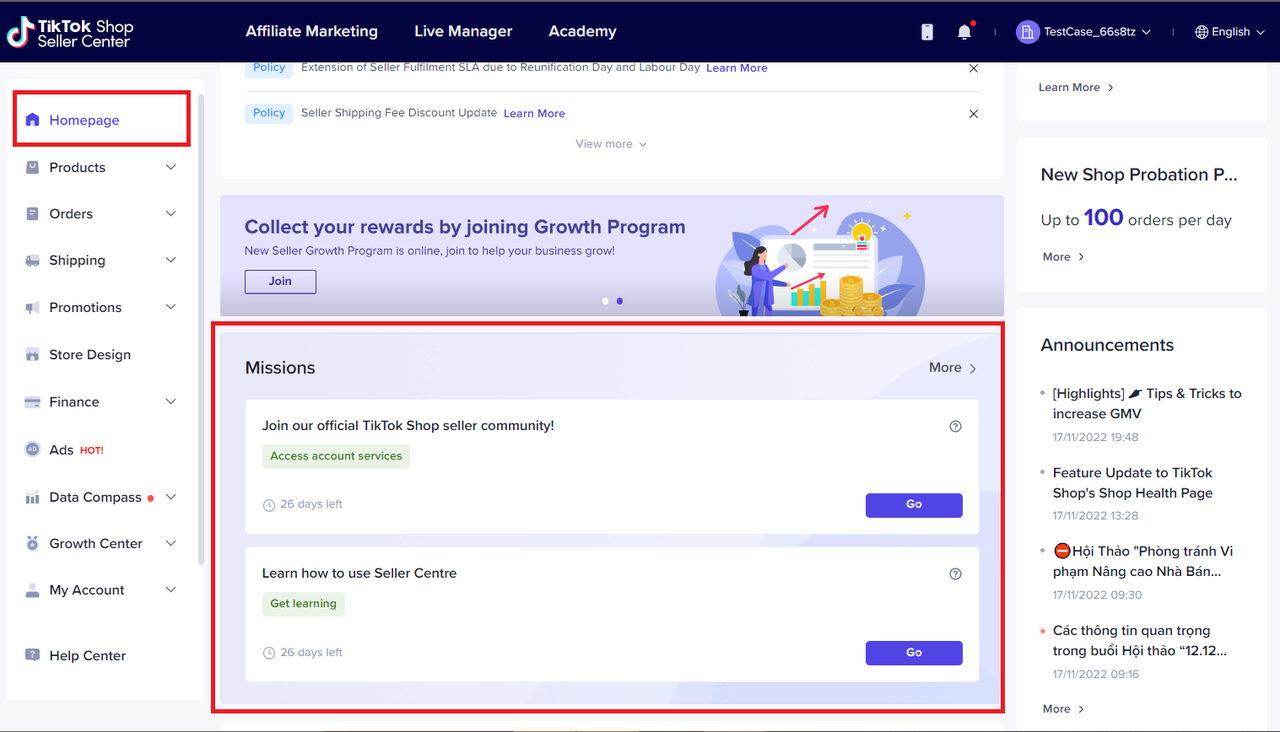Image resolution: width=1280 pixels, height=732 pixels.
Task: Open Store Design from the sidebar
Action: [89, 355]
